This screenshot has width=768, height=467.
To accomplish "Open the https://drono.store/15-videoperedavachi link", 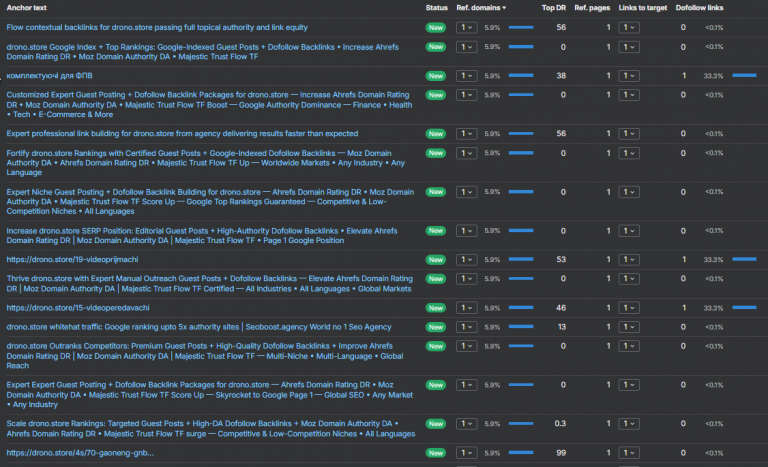I will click(78, 308).
